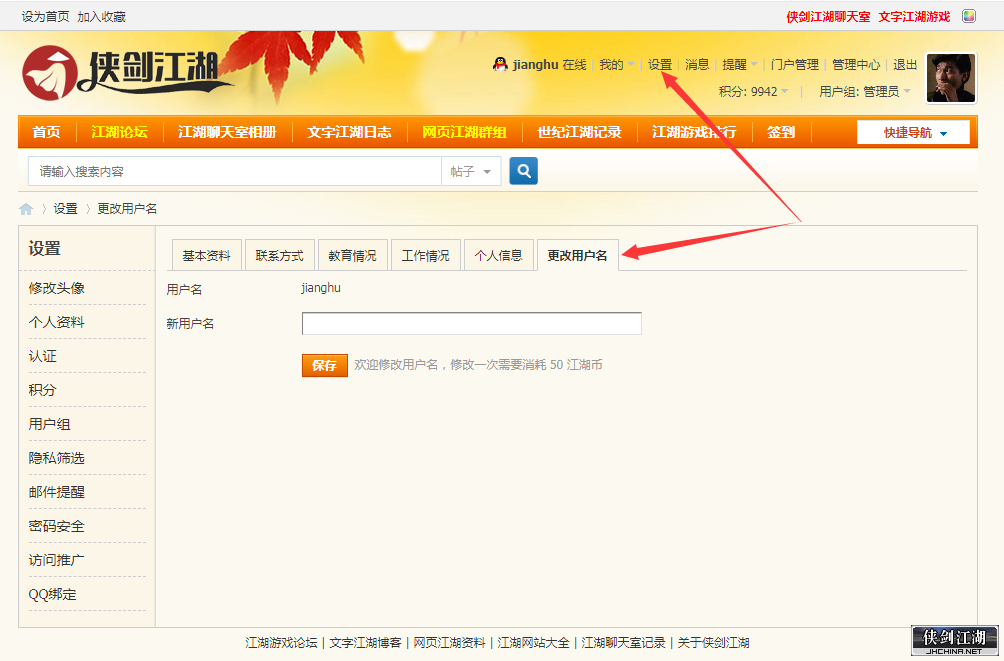Switch to the 个人信息 tab
The image size is (1004, 661).
click(498, 256)
